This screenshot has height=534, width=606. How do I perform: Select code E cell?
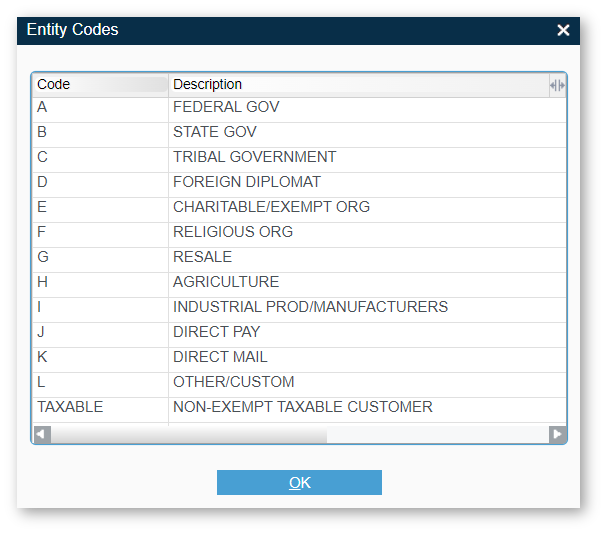coord(100,210)
